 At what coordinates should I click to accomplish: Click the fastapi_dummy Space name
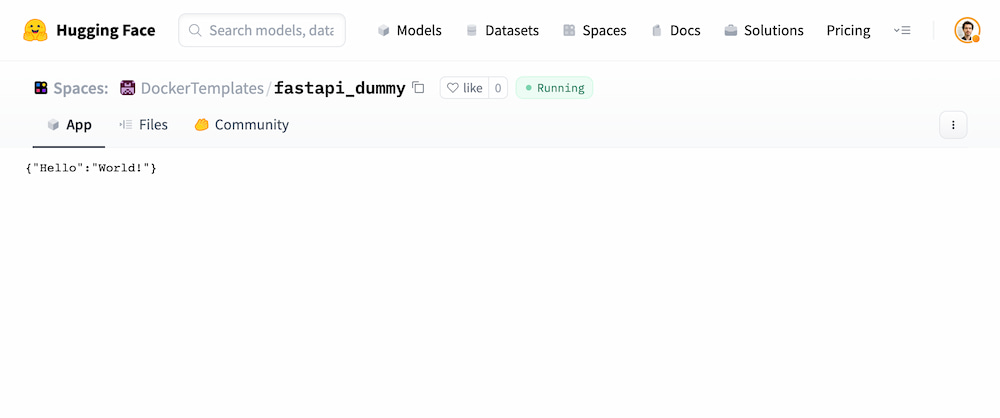pos(339,88)
